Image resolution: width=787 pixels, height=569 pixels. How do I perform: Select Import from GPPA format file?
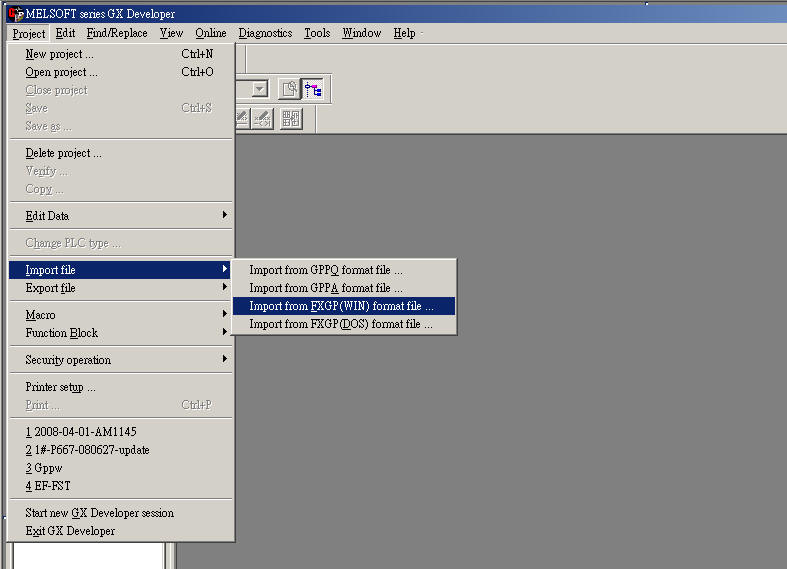(326, 288)
